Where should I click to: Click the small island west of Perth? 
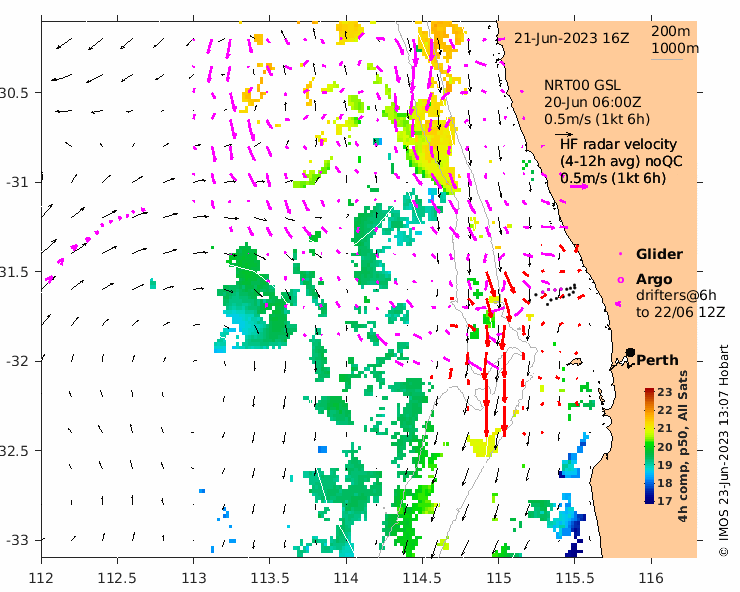coord(574,363)
